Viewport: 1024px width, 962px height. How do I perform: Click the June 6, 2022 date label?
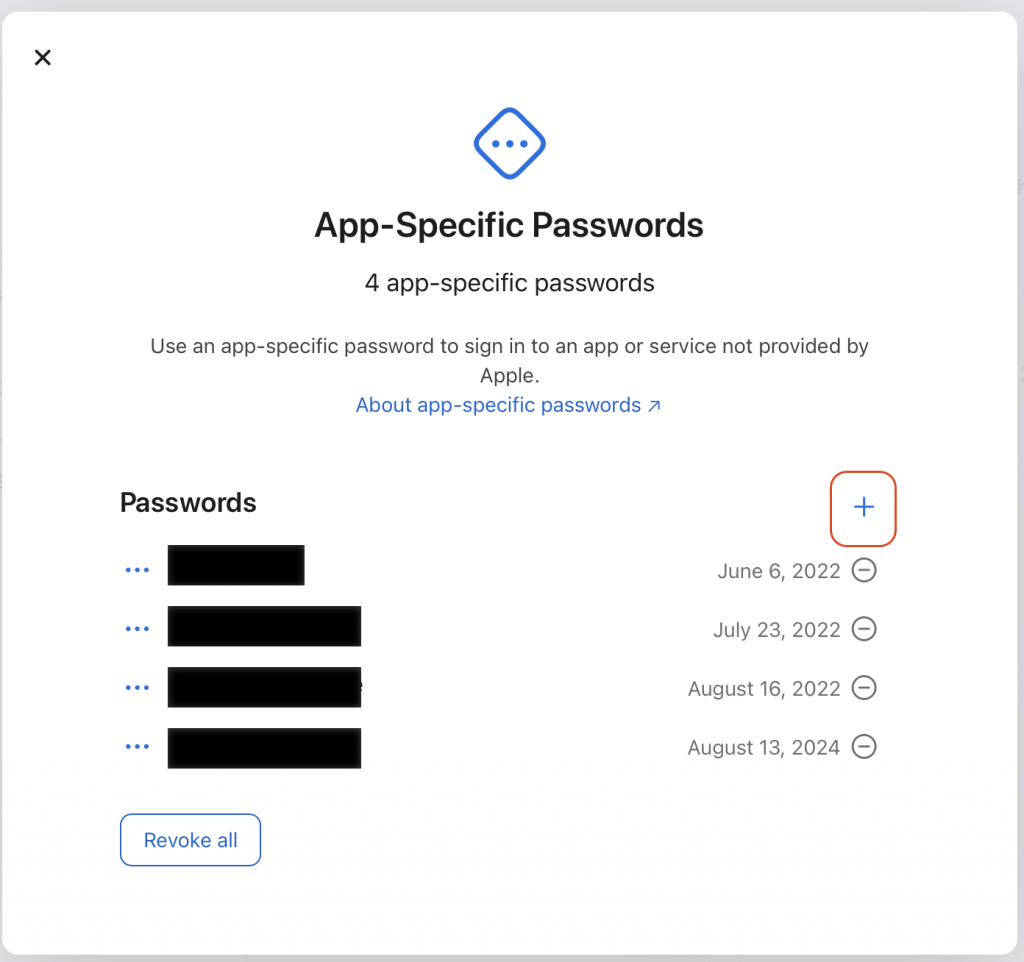click(x=778, y=570)
